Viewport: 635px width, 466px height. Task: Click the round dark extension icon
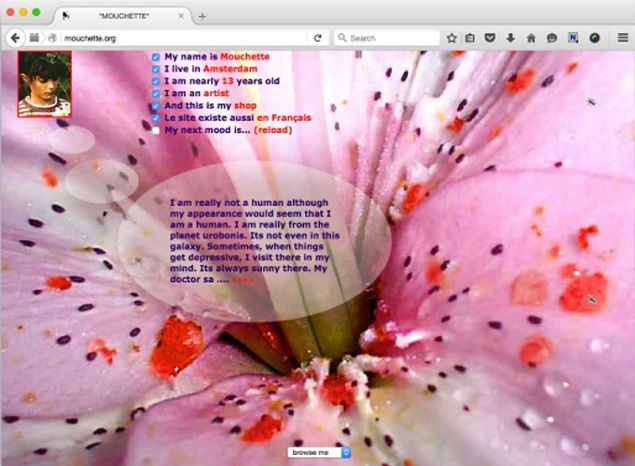595,38
